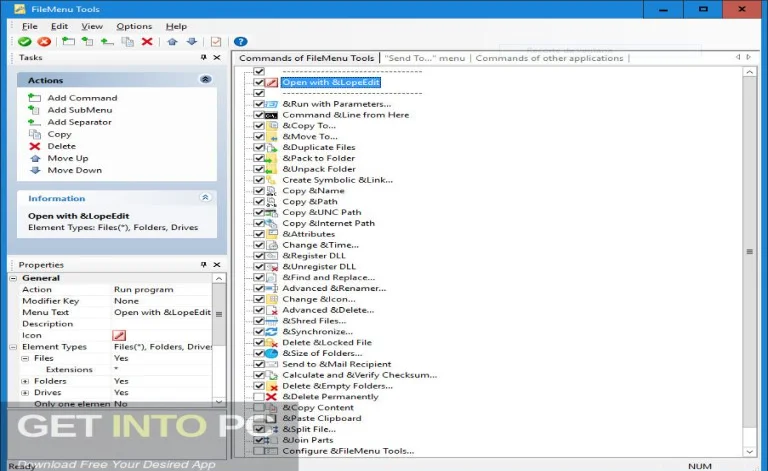The image size is (768, 471).
Task: Click the Delete Locked File icon
Action: [x=271, y=343]
